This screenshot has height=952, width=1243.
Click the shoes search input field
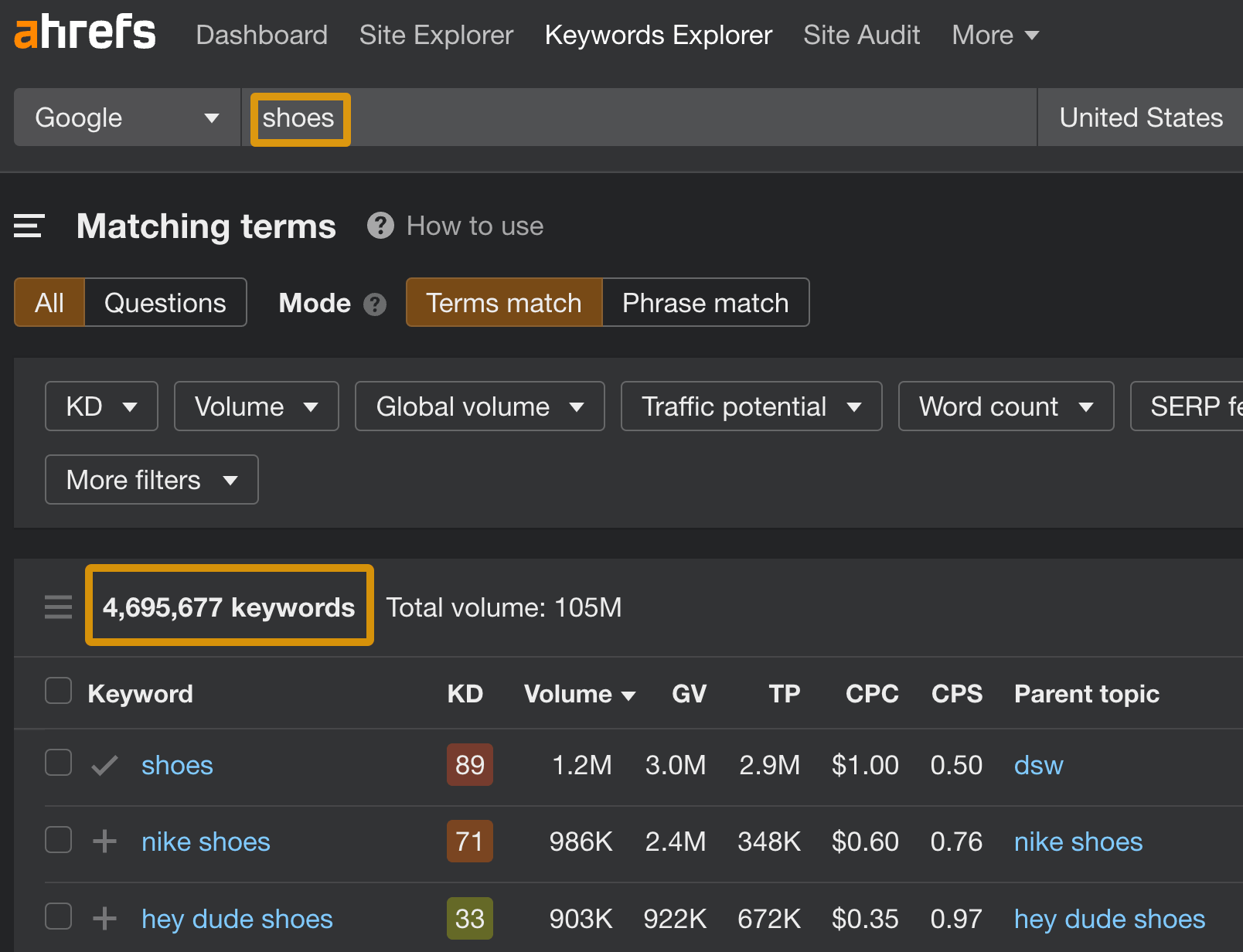pos(541,117)
